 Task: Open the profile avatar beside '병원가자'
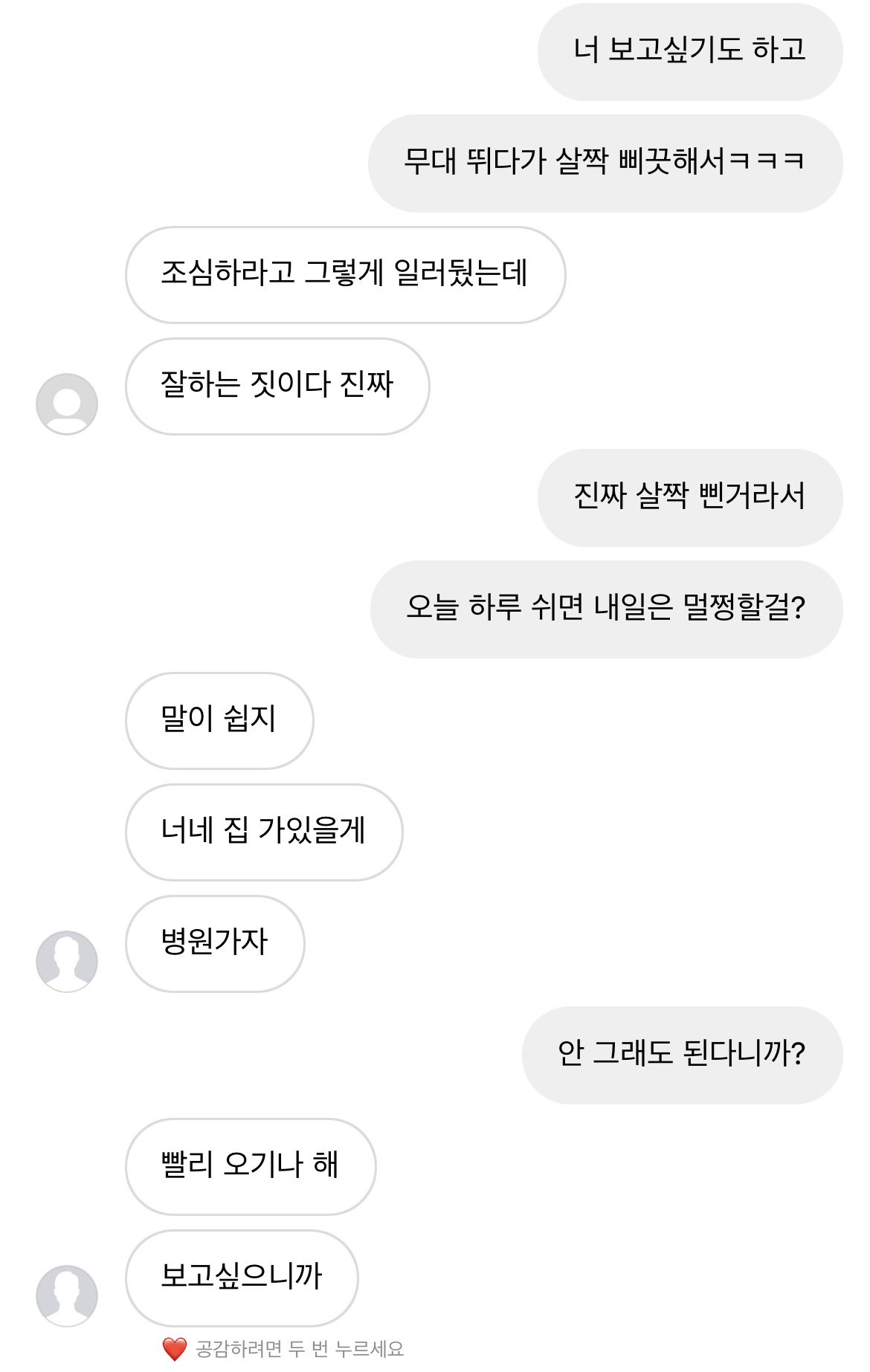67,961
